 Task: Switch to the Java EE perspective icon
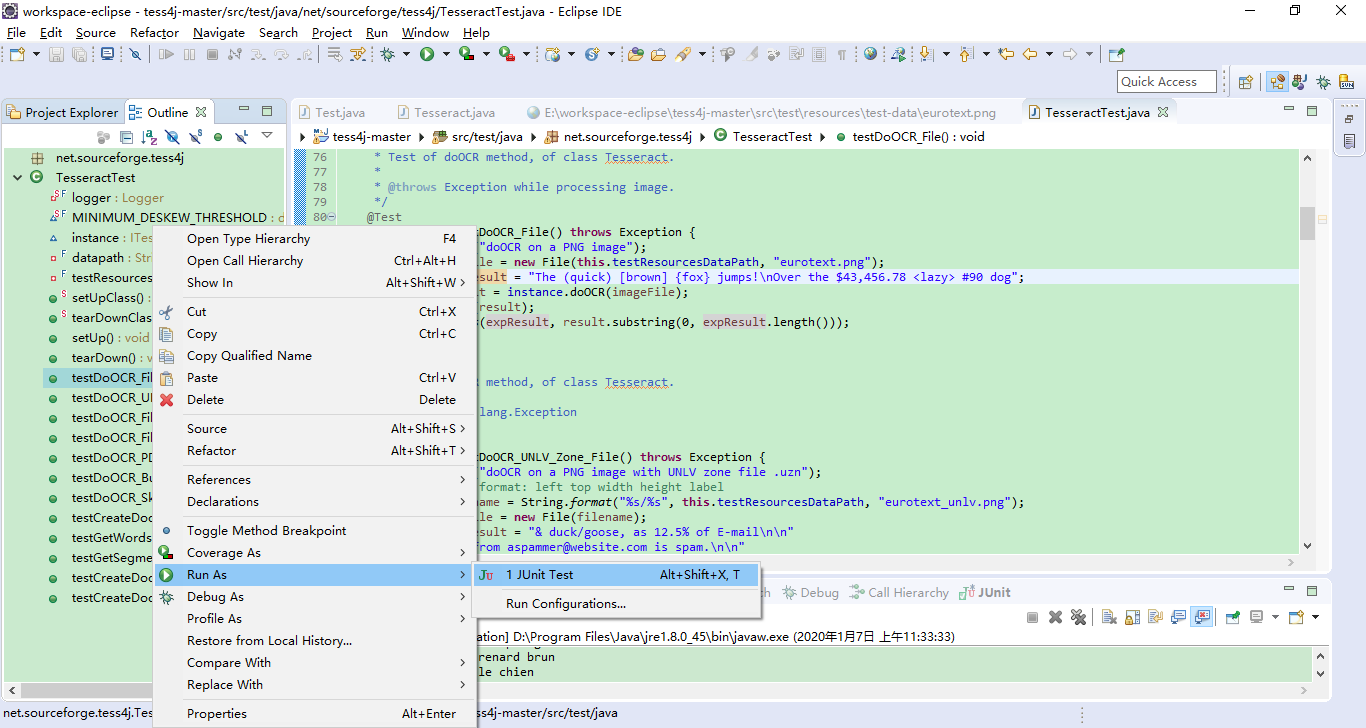coord(1277,82)
